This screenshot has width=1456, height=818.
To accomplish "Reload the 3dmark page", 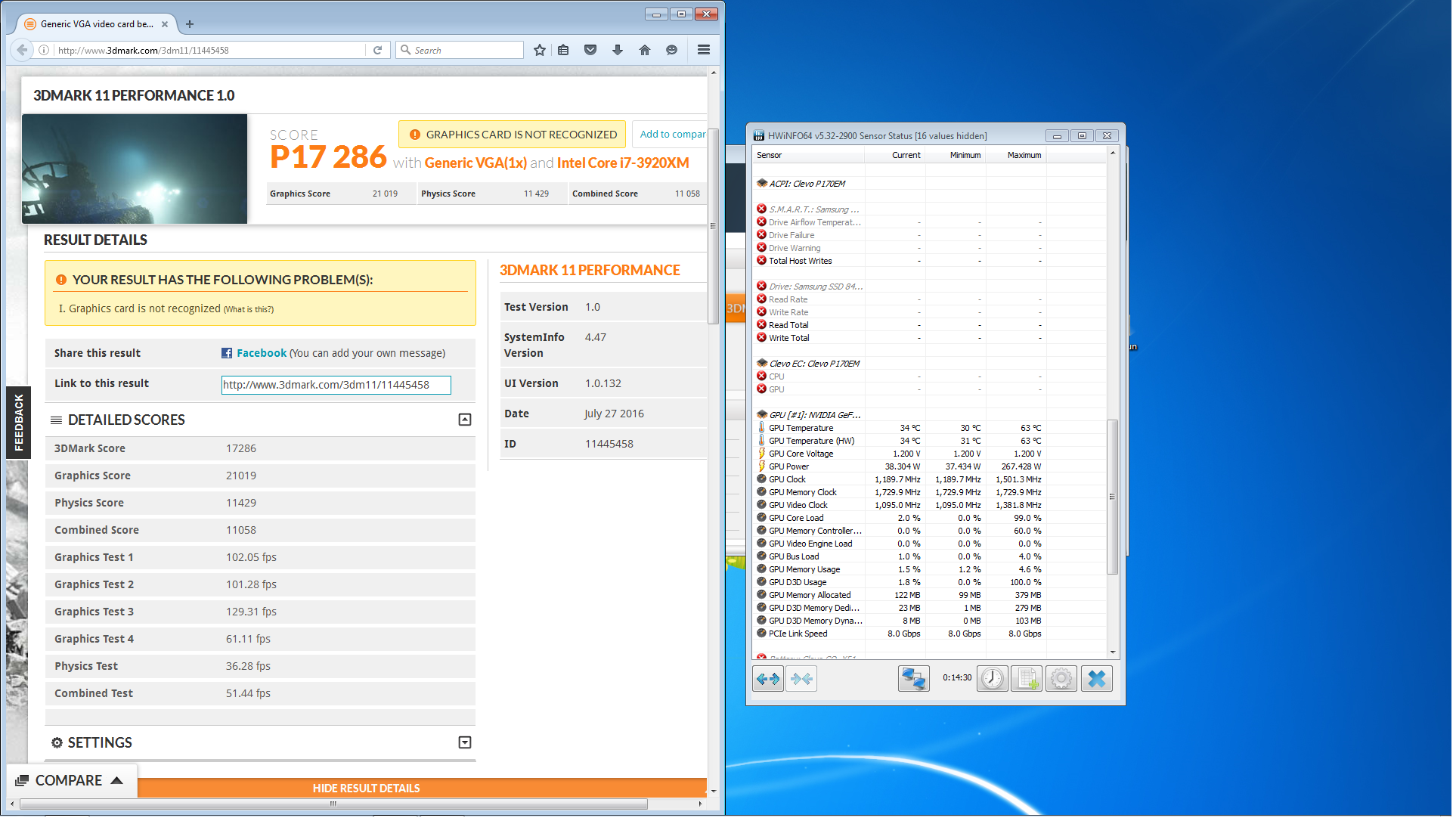I will pos(378,50).
